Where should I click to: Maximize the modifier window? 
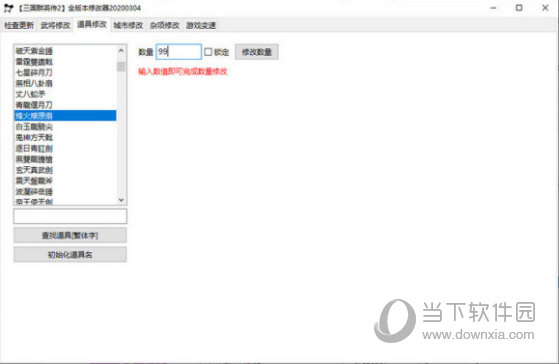(519, 8)
